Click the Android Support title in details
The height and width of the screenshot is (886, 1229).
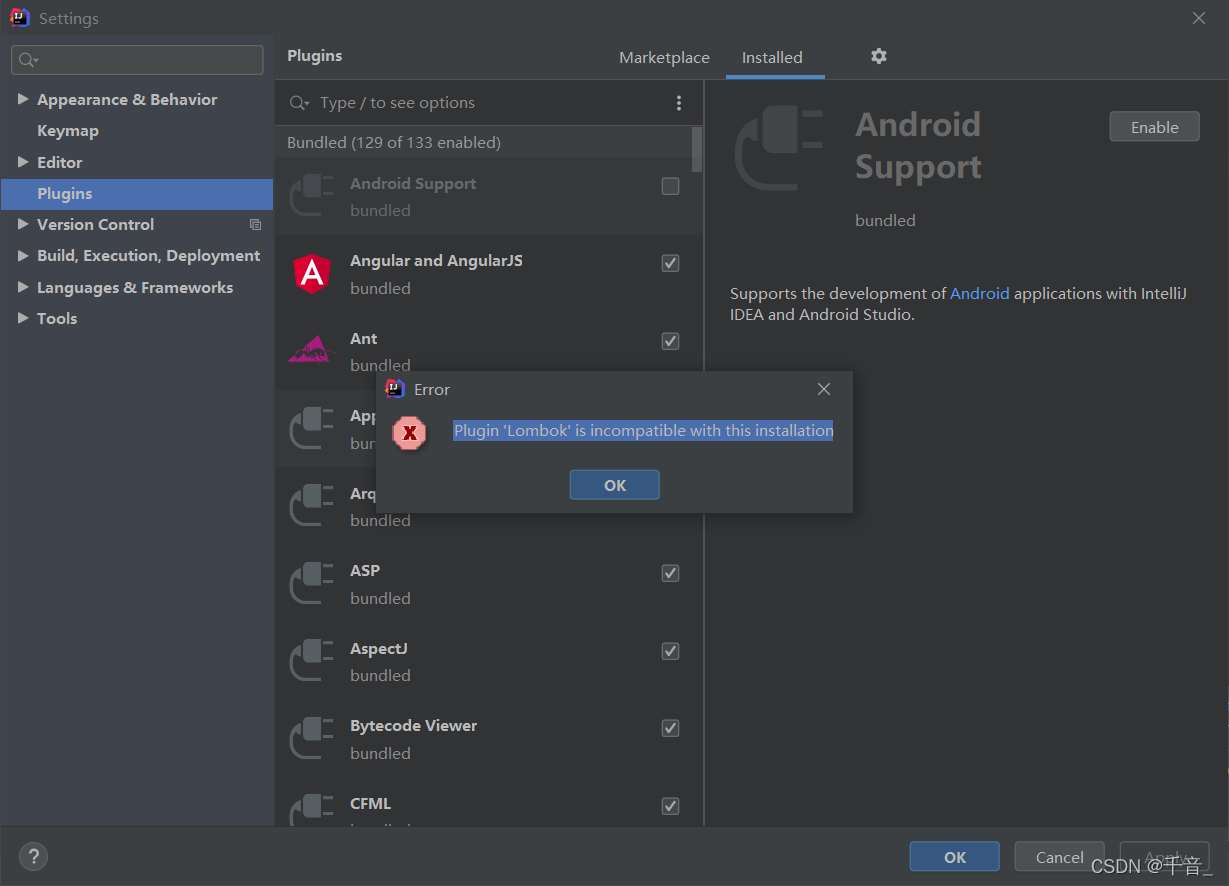pyautogui.click(x=918, y=146)
